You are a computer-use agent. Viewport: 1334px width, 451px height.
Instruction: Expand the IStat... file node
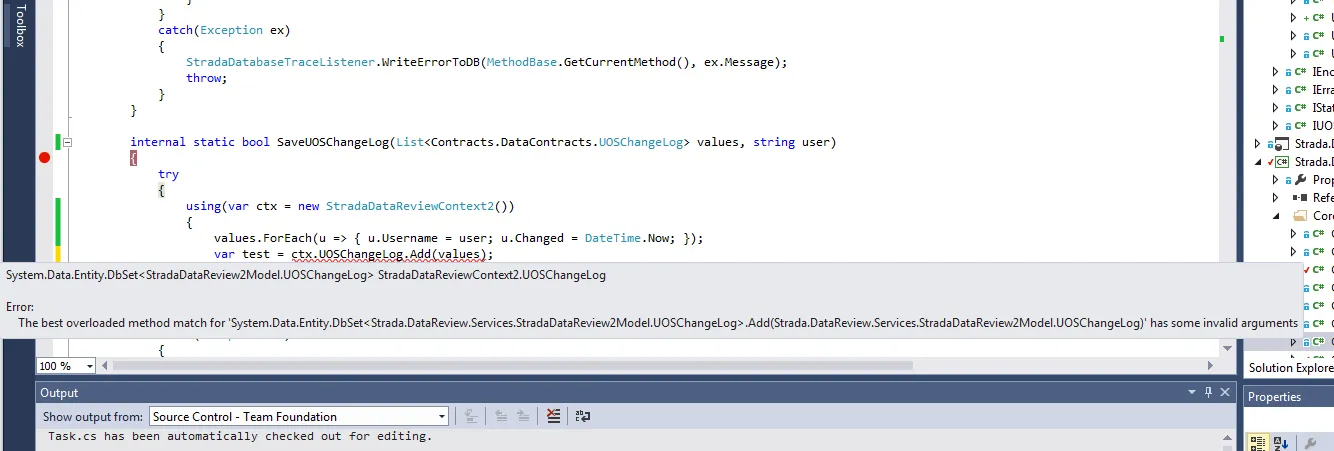click(x=1275, y=108)
